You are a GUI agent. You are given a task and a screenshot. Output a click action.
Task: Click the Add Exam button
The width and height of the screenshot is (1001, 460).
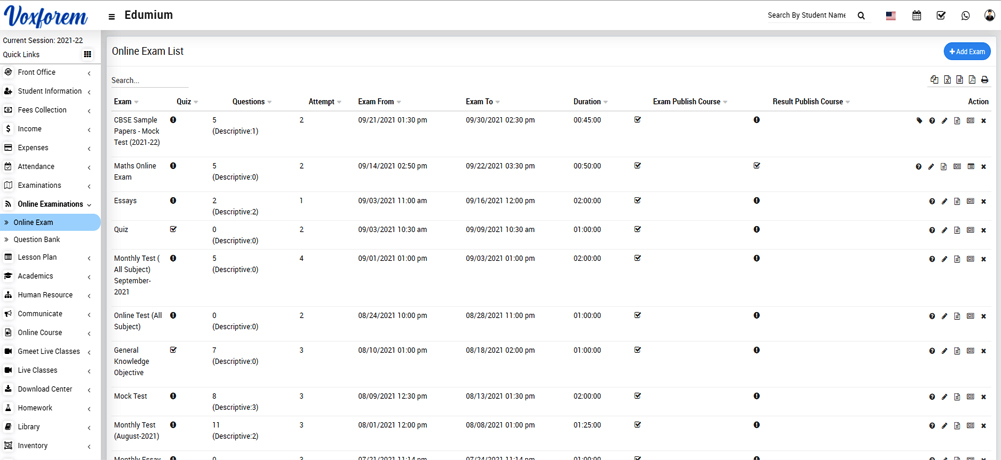pyautogui.click(x=966, y=51)
